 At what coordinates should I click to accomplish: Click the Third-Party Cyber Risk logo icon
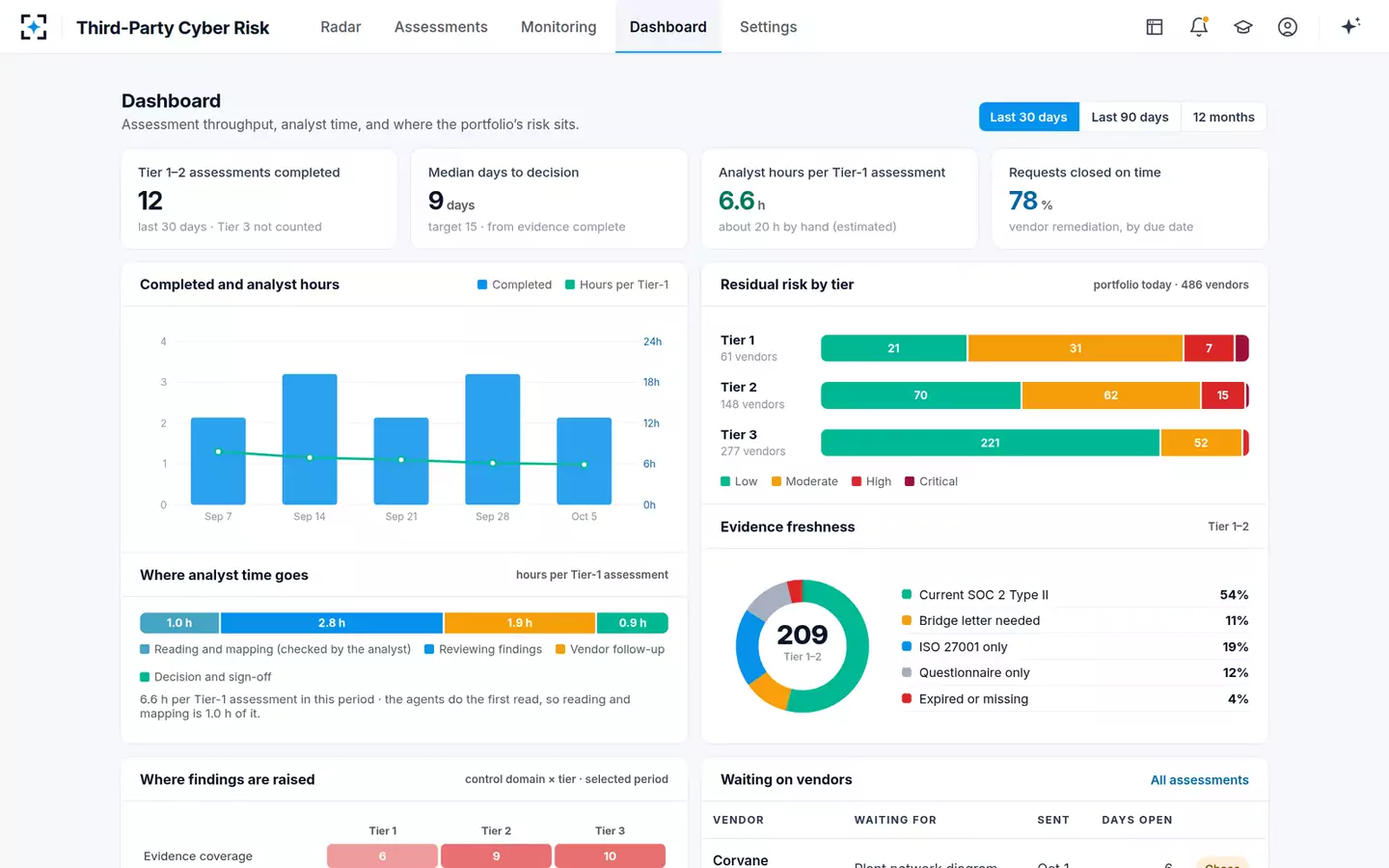34,27
